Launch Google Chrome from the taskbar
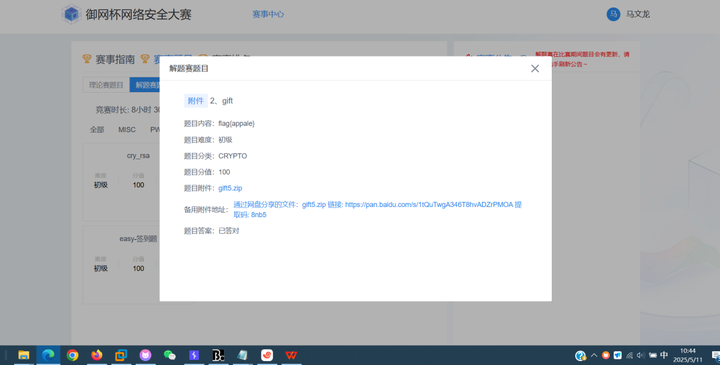Screen dimensions: 720x365 tap(72, 355)
